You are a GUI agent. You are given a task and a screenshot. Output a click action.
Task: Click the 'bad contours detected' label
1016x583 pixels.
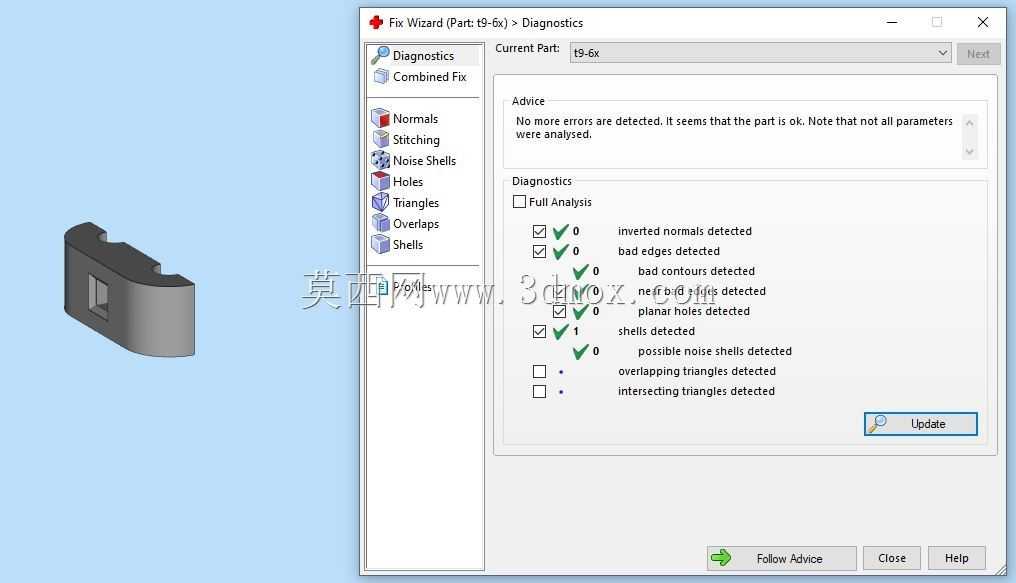[x=696, y=271]
